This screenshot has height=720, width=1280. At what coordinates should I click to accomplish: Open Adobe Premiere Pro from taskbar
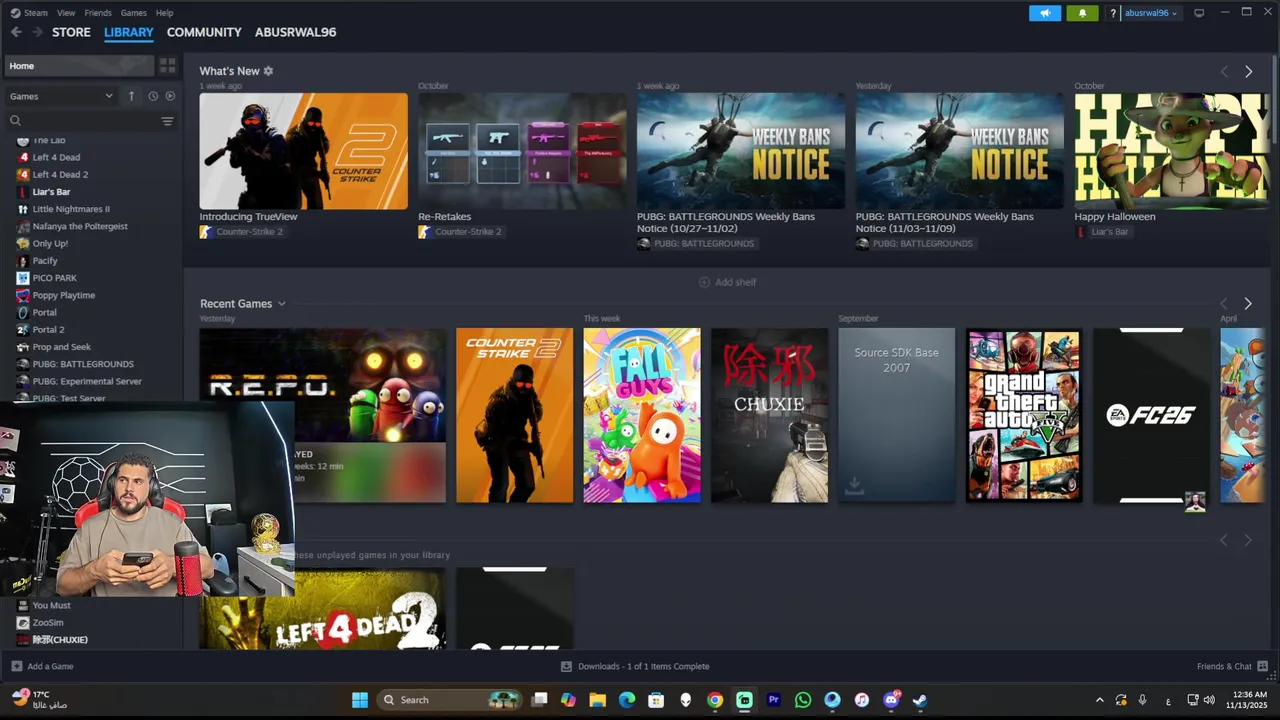pyautogui.click(x=774, y=700)
